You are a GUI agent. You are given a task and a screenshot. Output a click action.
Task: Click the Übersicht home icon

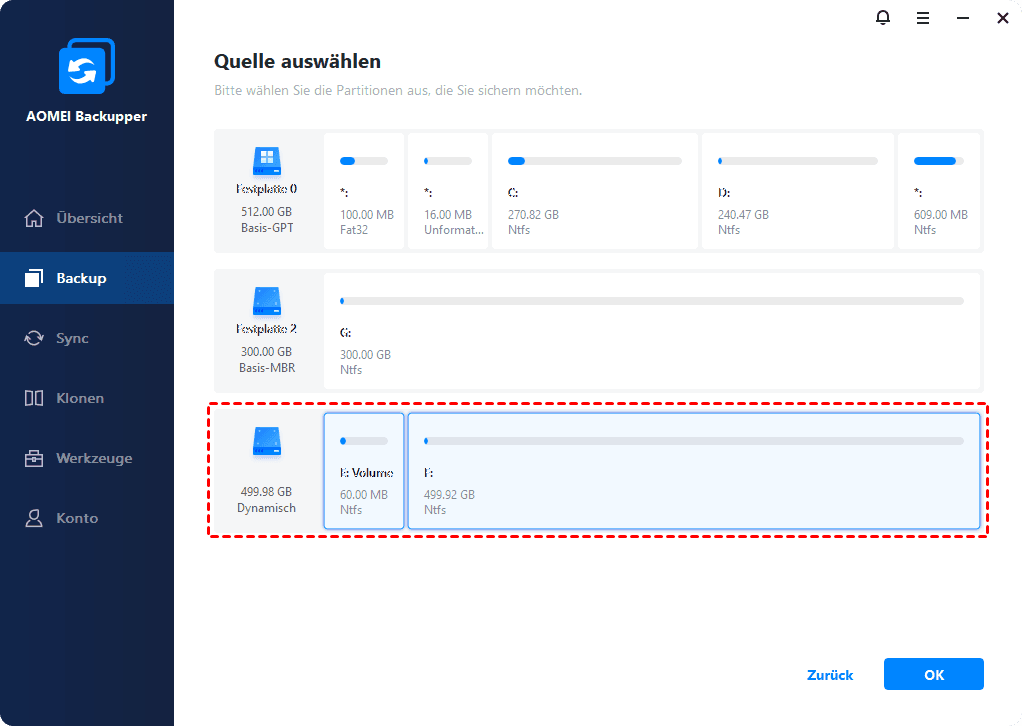(x=34, y=218)
